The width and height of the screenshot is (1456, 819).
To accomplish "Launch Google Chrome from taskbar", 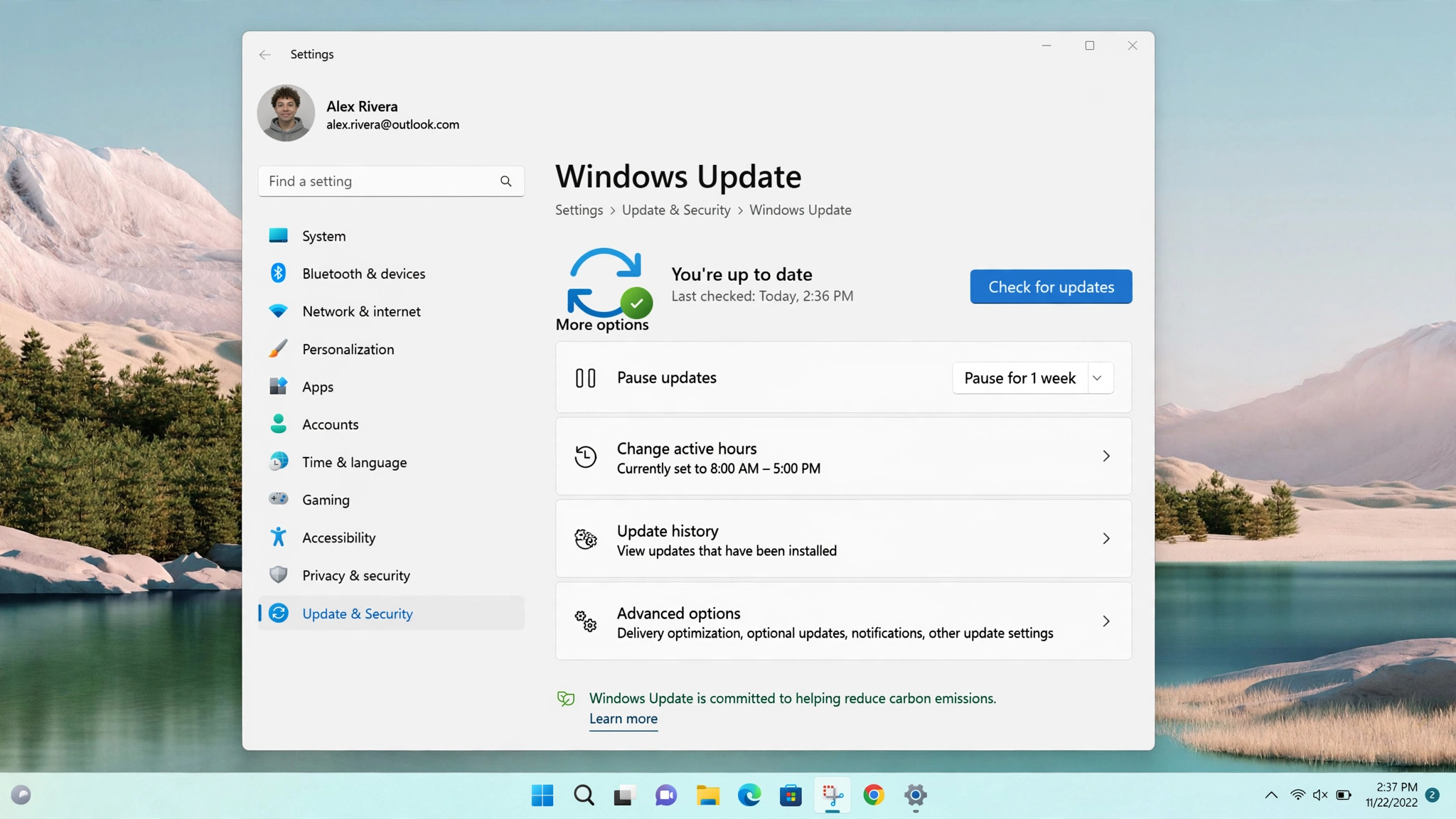I will (x=874, y=795).
